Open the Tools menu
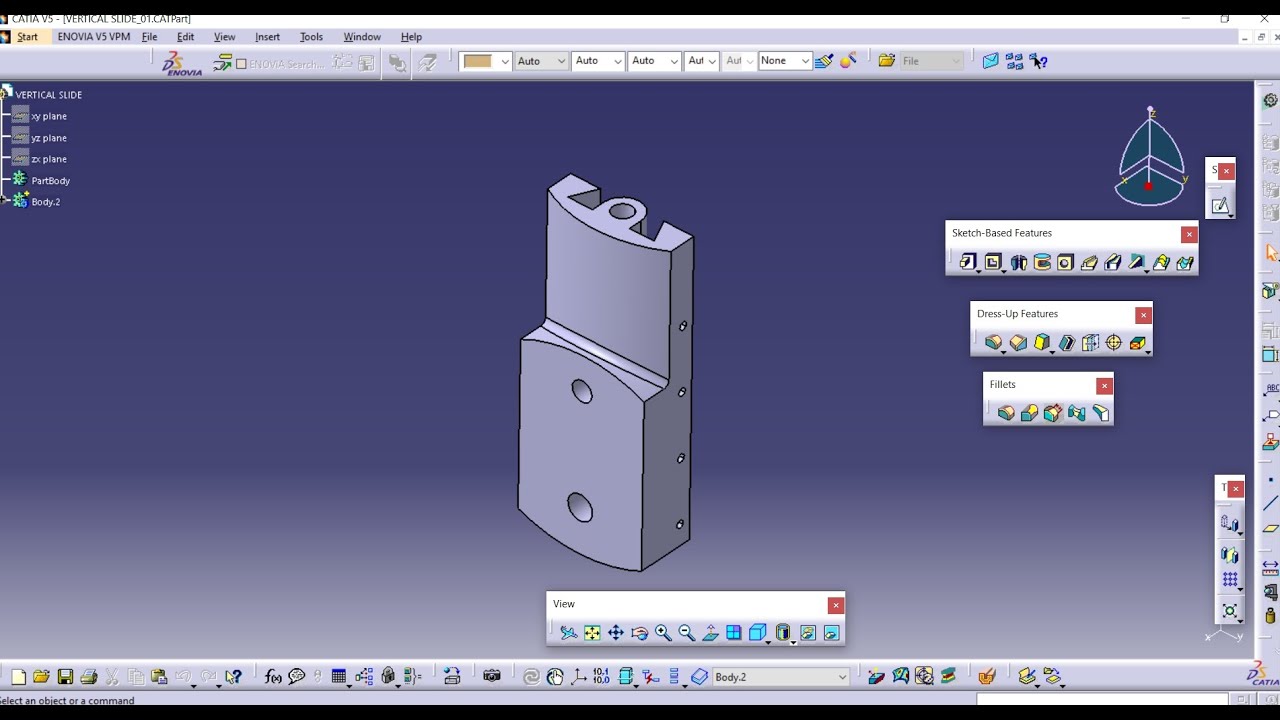The height and width of the screenshot is (720, 1280). [311, 37]
